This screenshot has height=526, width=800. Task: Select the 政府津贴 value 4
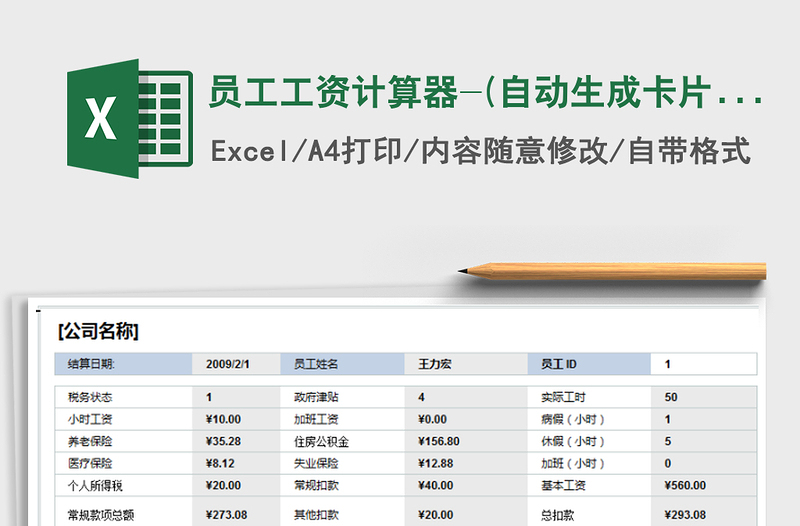click(466, 397)
